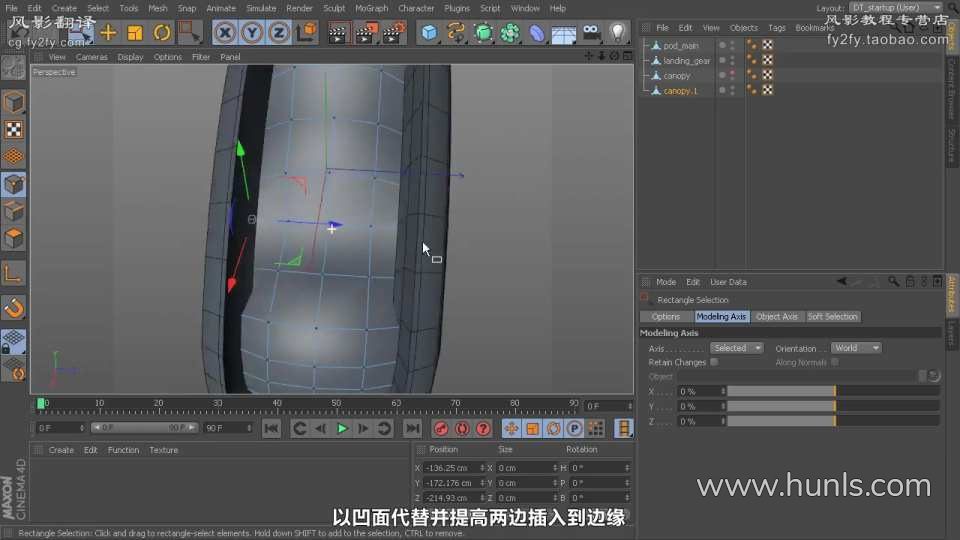
Task: Select the Scale tool icon
Action: click(135, 32)
